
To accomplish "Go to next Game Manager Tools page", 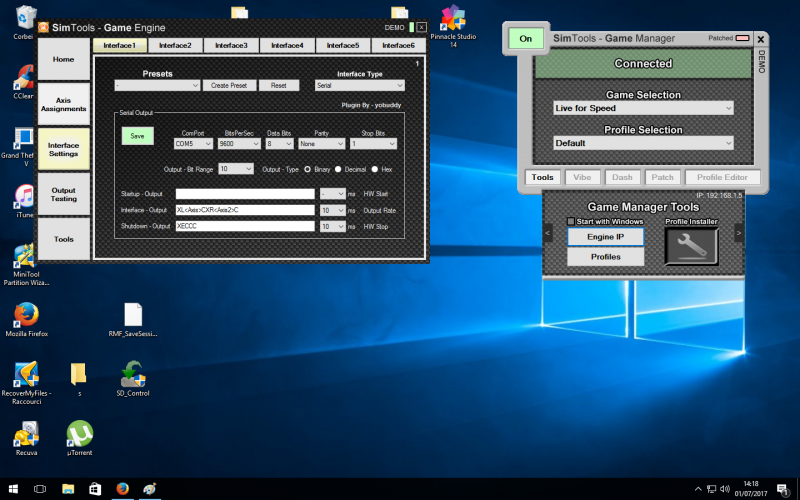I will click(x=739, y=233).
